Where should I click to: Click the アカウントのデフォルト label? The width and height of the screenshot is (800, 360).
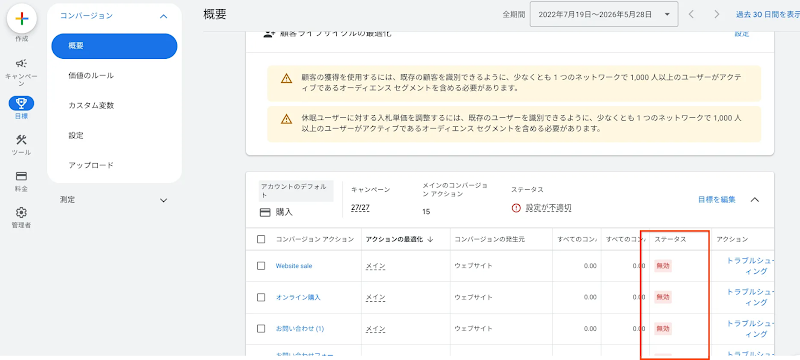coord(296,191)
